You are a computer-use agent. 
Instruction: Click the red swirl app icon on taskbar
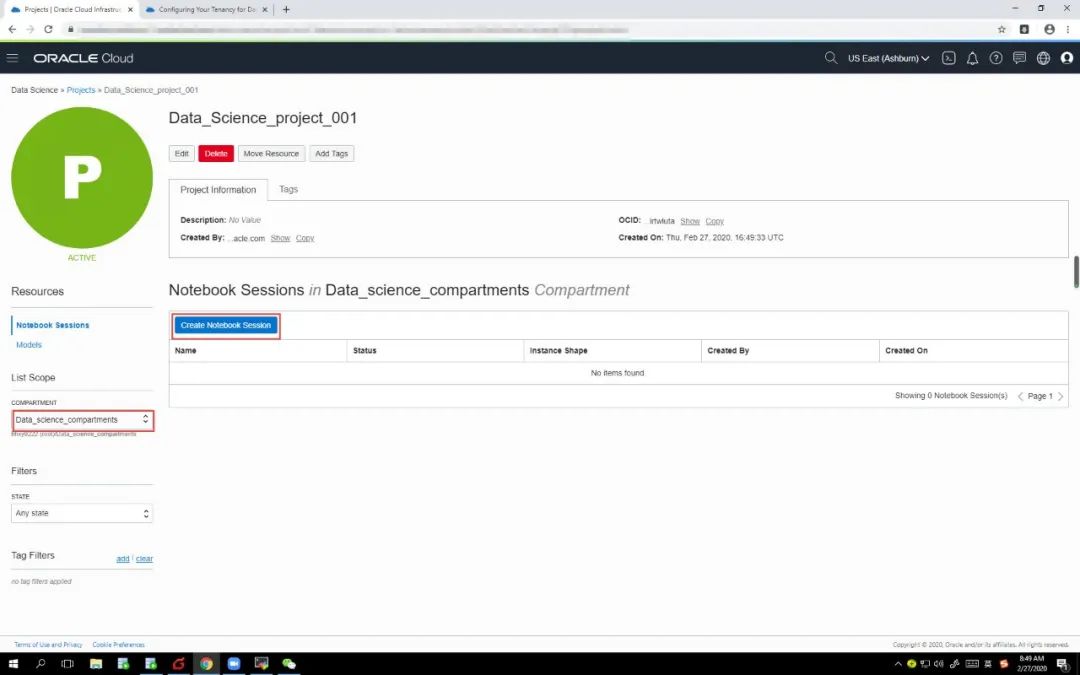pyautogui.click(x=178, y=664)
